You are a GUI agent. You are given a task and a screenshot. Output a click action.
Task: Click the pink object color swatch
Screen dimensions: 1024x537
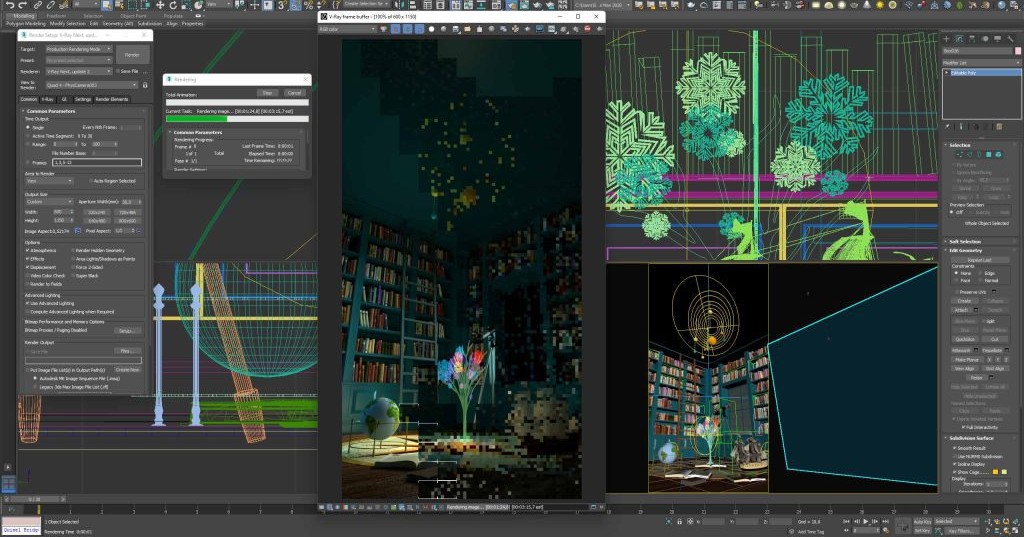coord(1017,50)
